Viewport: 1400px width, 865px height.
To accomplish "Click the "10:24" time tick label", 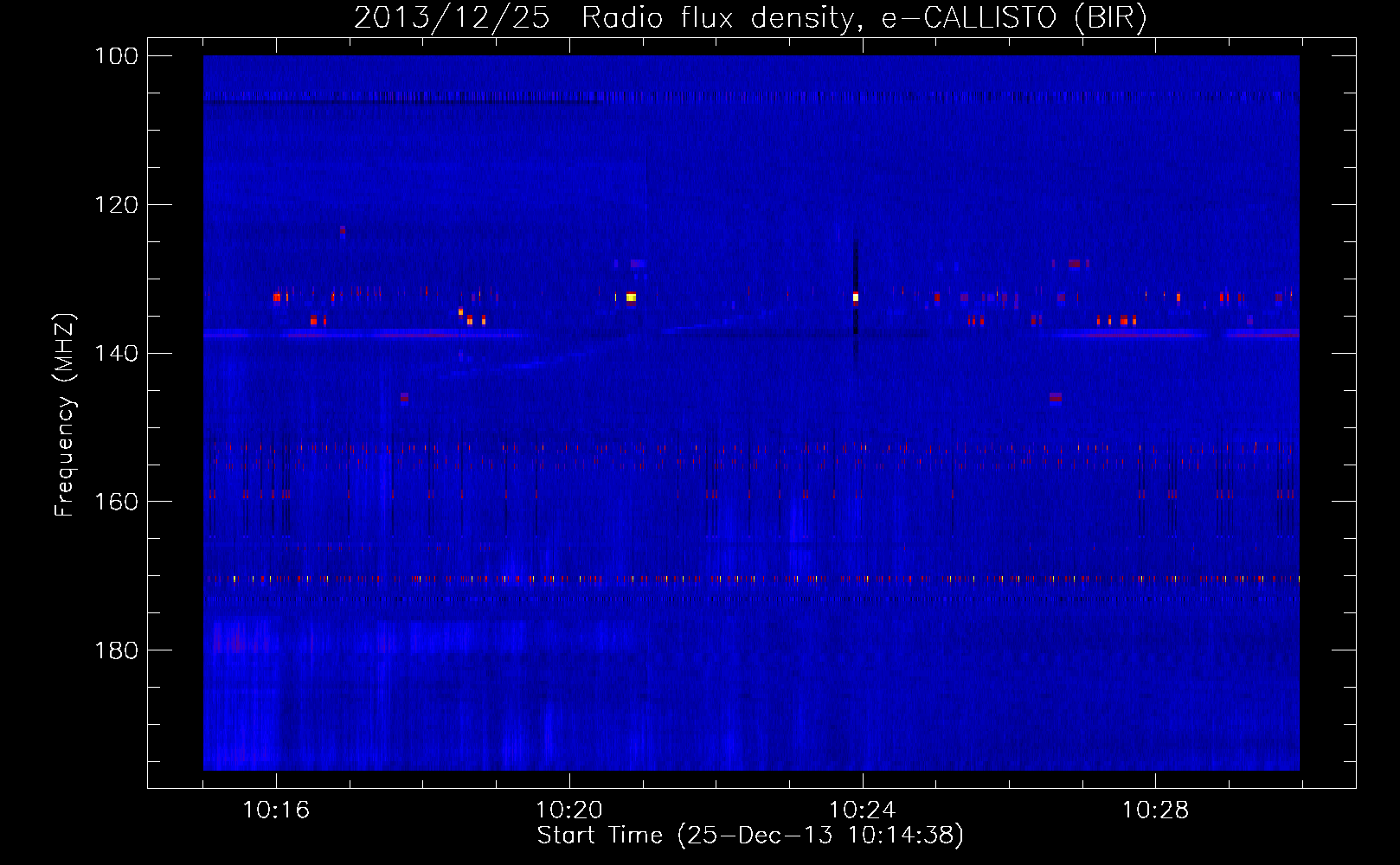I will tap(863, 811).
